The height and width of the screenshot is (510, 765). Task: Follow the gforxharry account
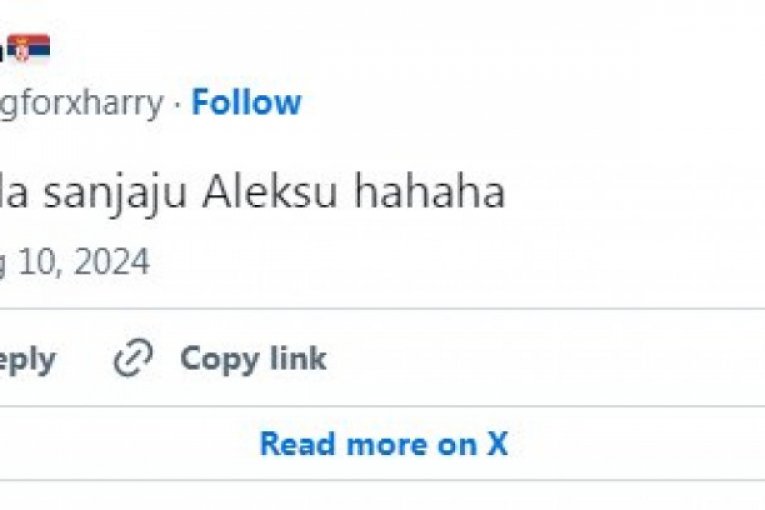click(x=246, y=102)
